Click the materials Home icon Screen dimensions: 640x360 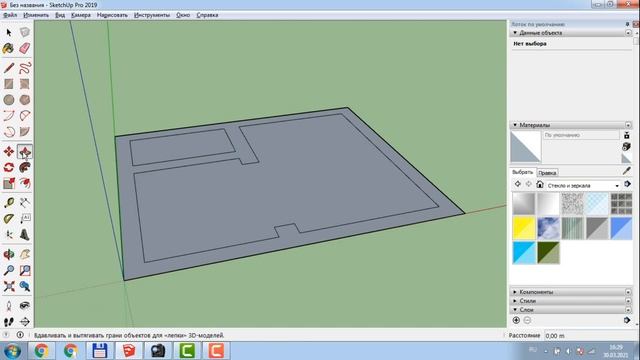coord(540,184)
